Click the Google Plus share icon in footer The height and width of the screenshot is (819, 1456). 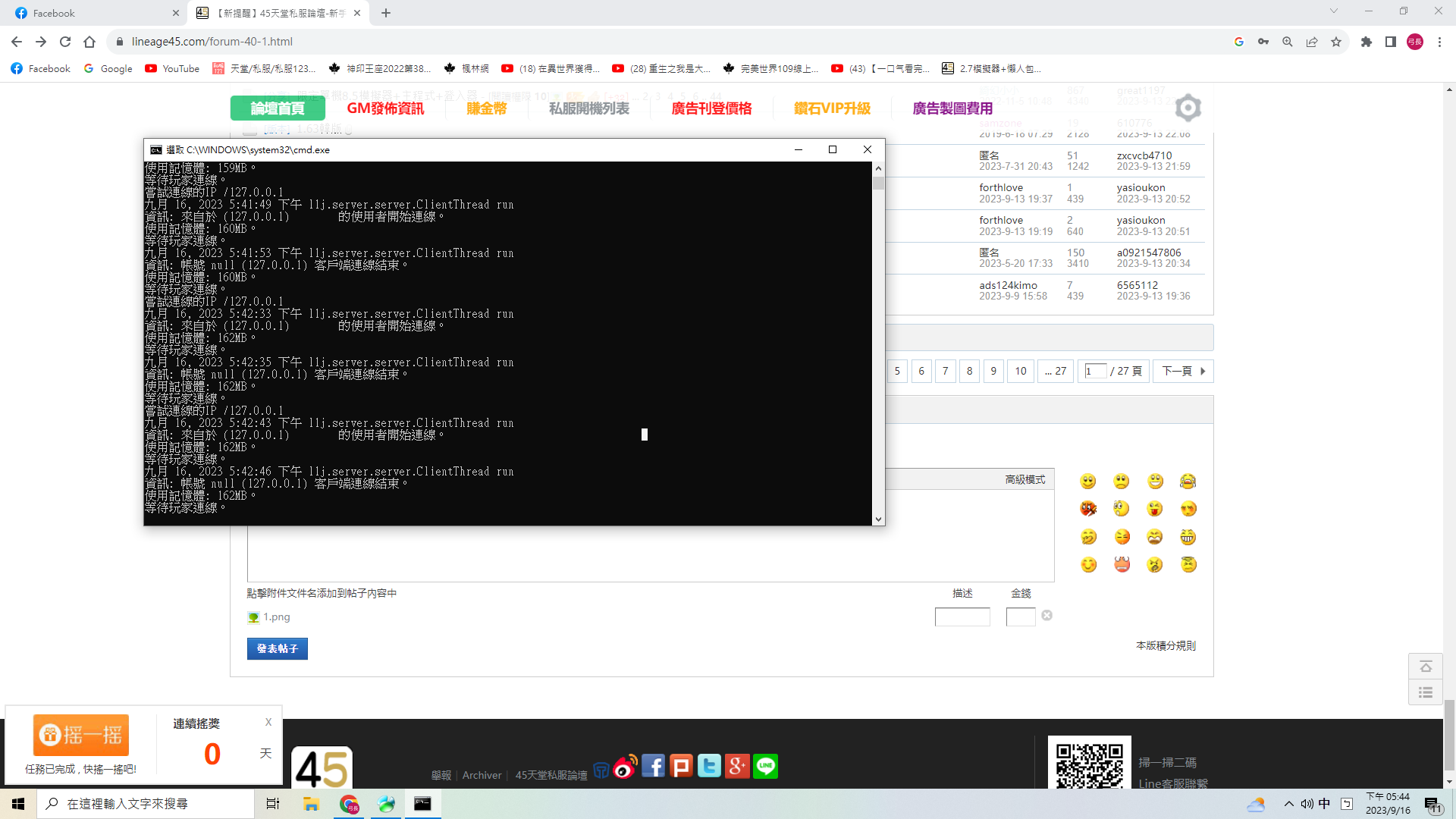pyautogui.click(x=737, y=766)
